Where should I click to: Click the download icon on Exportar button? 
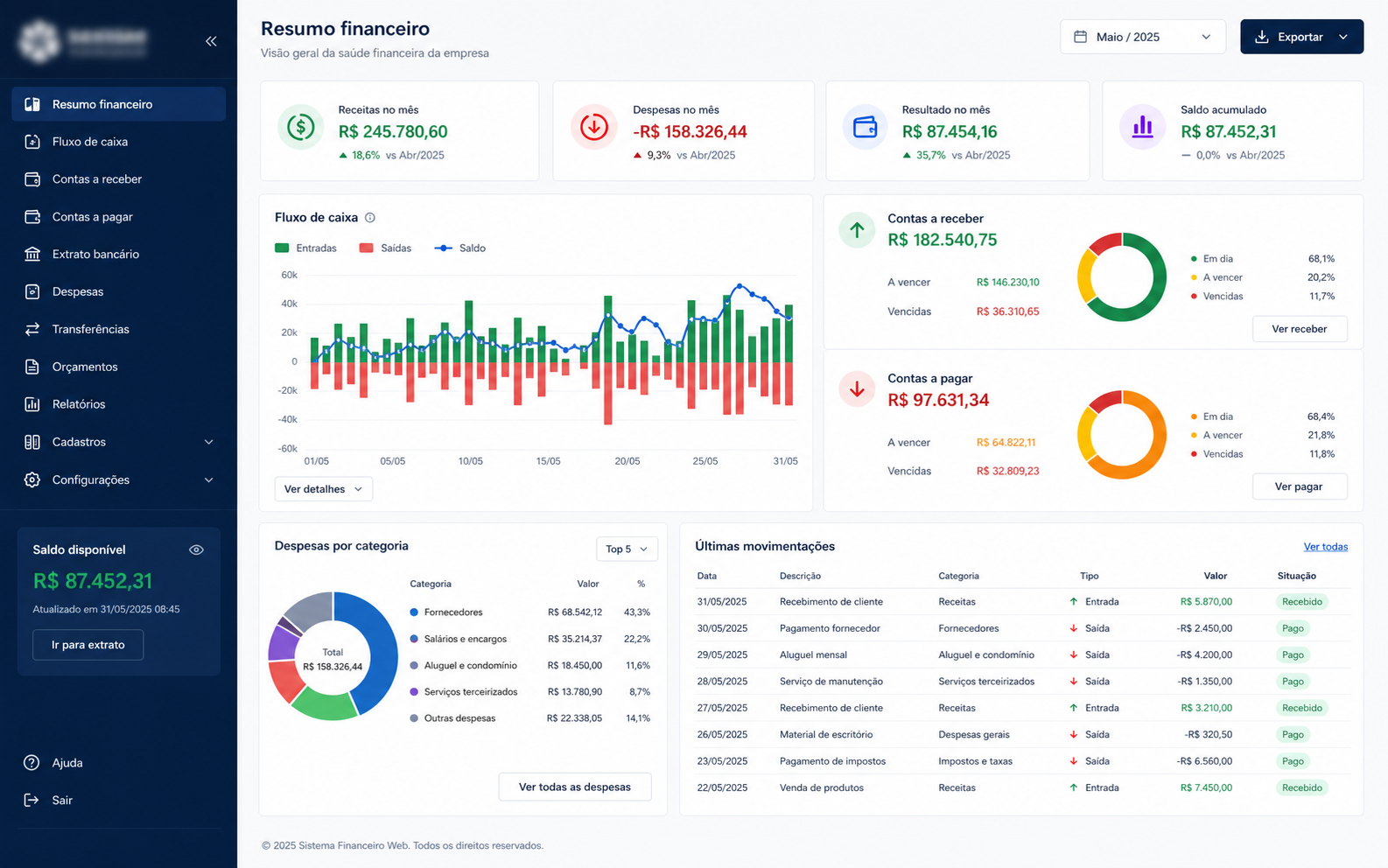pos(1262,37)
